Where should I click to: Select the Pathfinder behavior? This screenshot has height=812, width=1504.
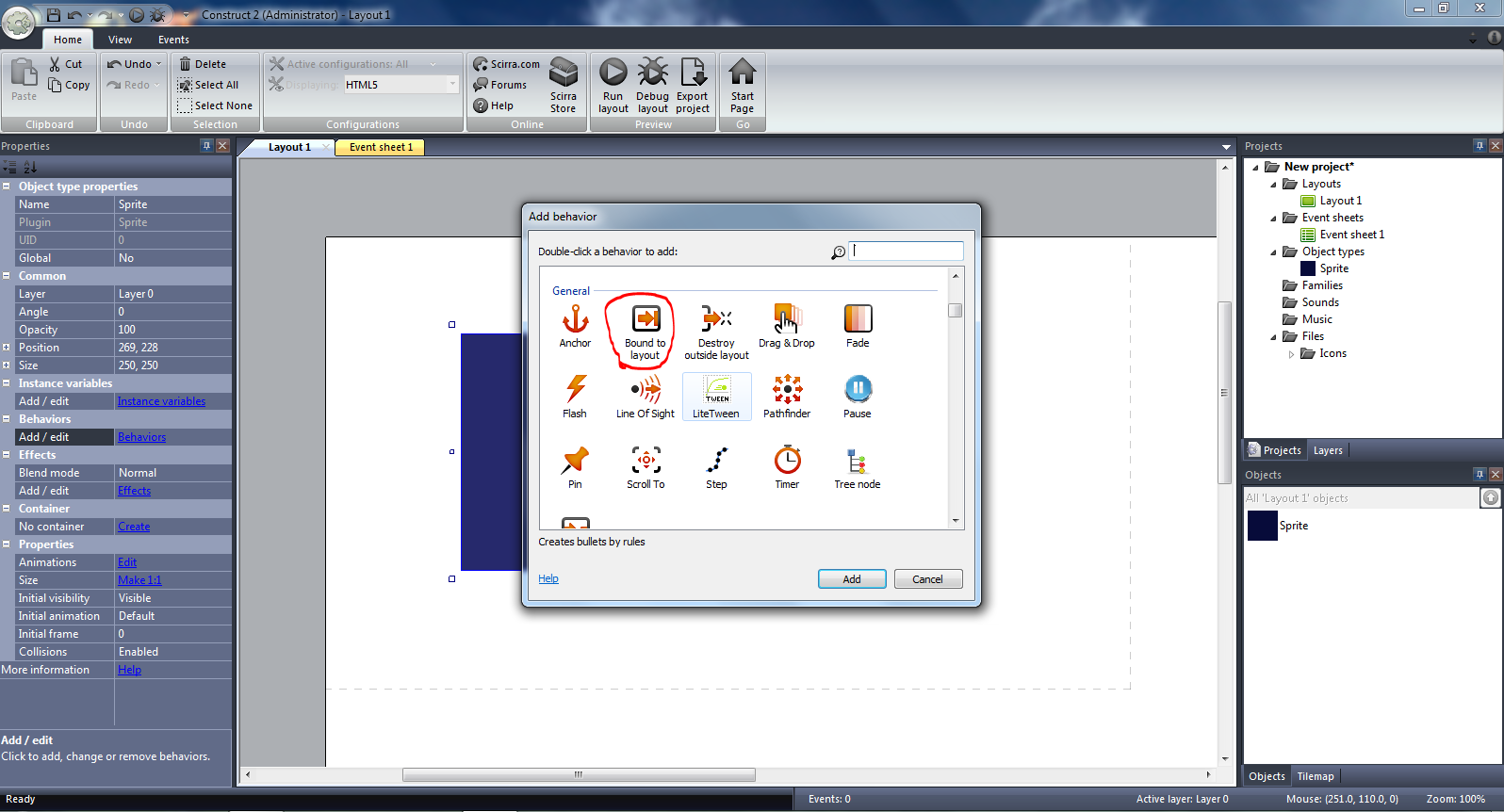point(787,397)
